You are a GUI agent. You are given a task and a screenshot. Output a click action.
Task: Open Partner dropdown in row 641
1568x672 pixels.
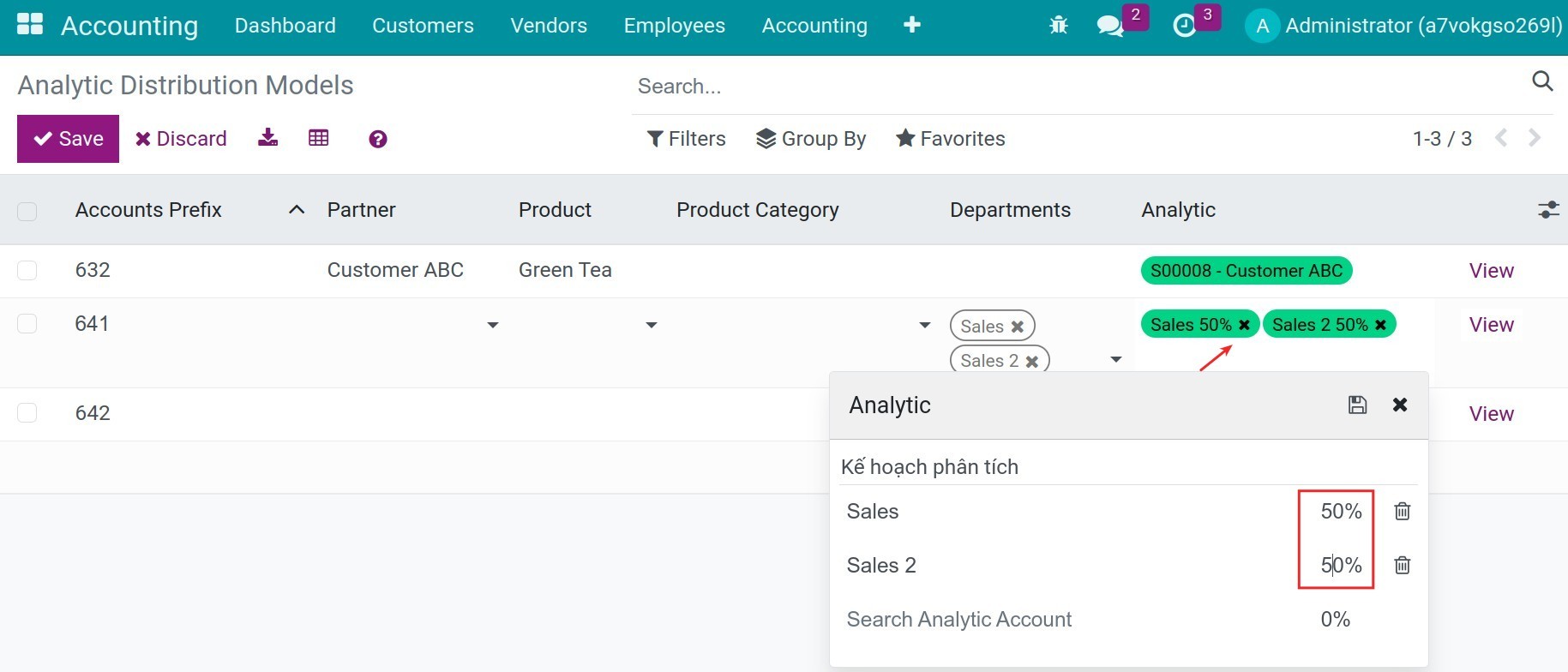(493, 325)
